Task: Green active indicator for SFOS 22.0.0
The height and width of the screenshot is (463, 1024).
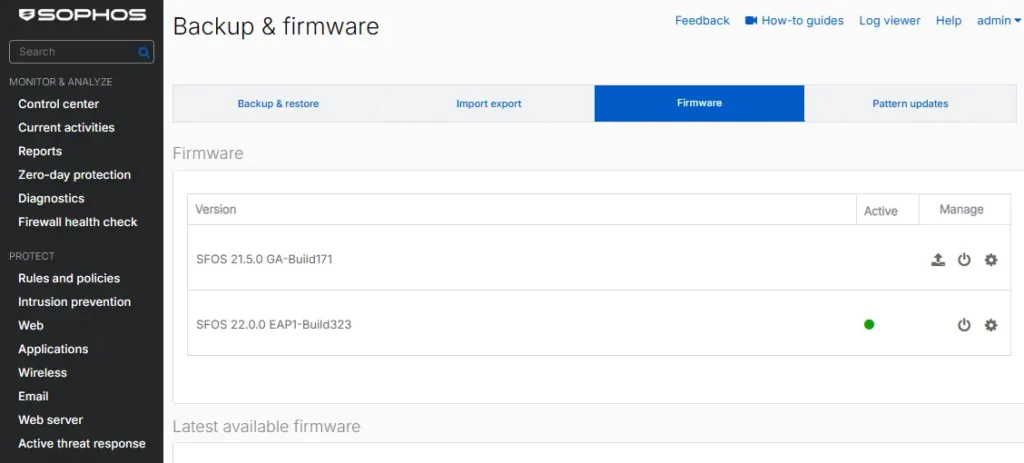Action: (x=869, y=324)
